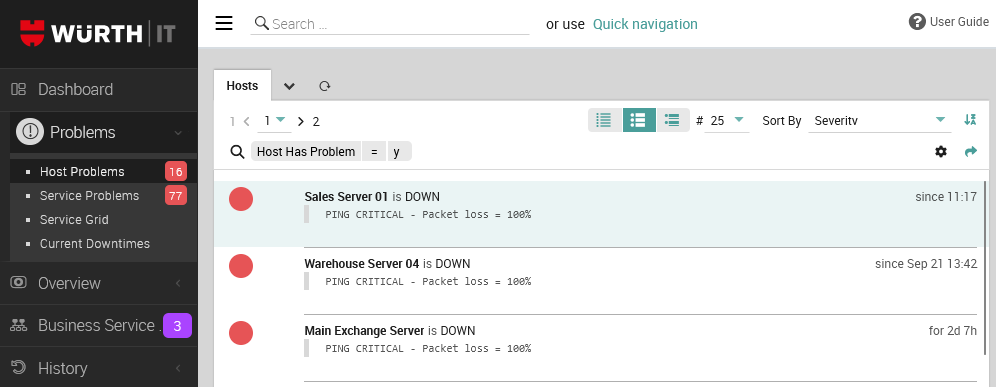
Task: Click the refresh icon next to Hosts tab
Action: [x=325, y=86]
